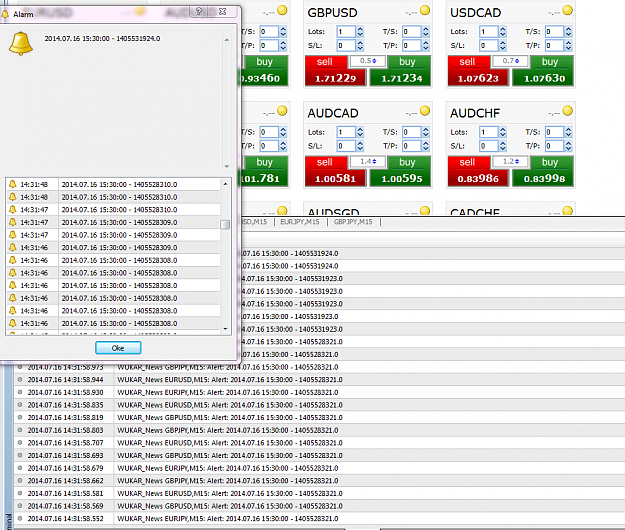Click the log row icon for 14:31:58.552

point(20,518)
